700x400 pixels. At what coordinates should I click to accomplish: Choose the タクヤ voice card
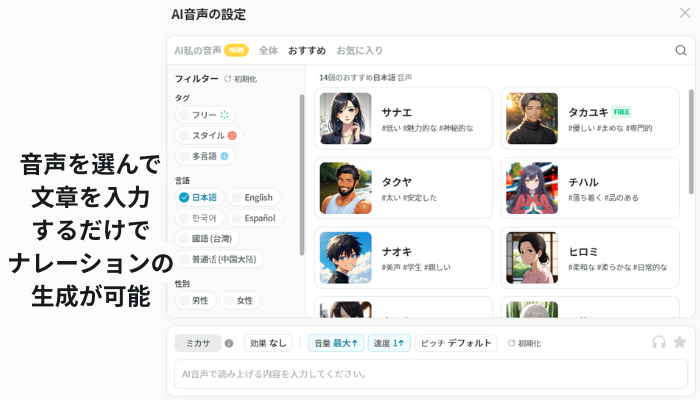(404, 188)
